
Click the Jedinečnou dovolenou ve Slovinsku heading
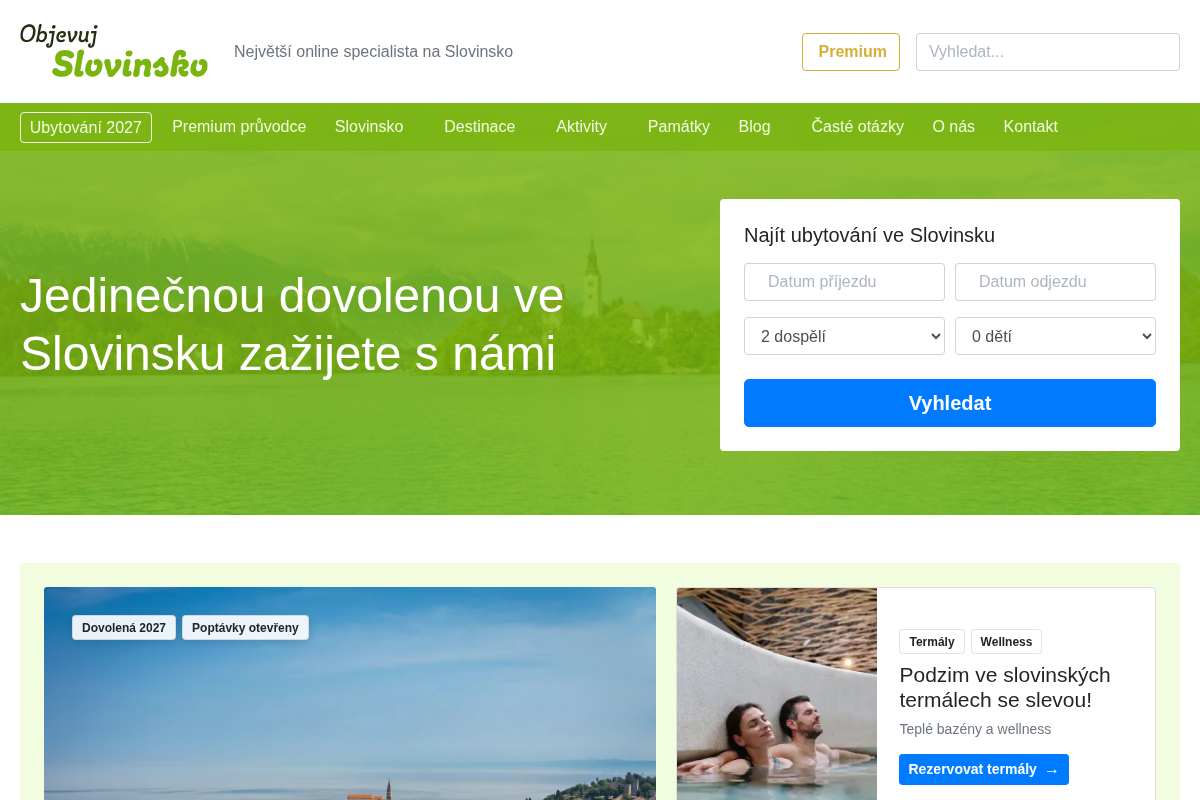(x=292, y=324)
